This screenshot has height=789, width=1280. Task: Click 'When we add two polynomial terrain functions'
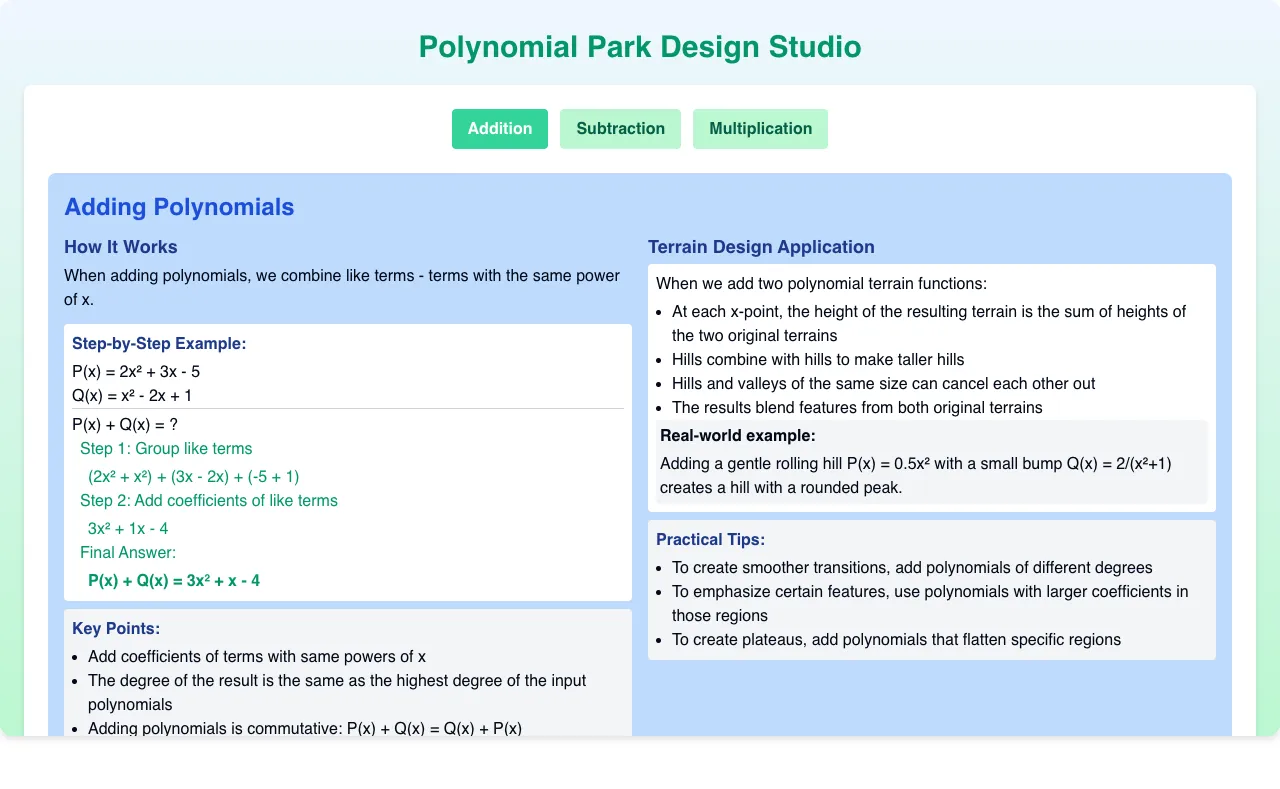coord(821,284)
